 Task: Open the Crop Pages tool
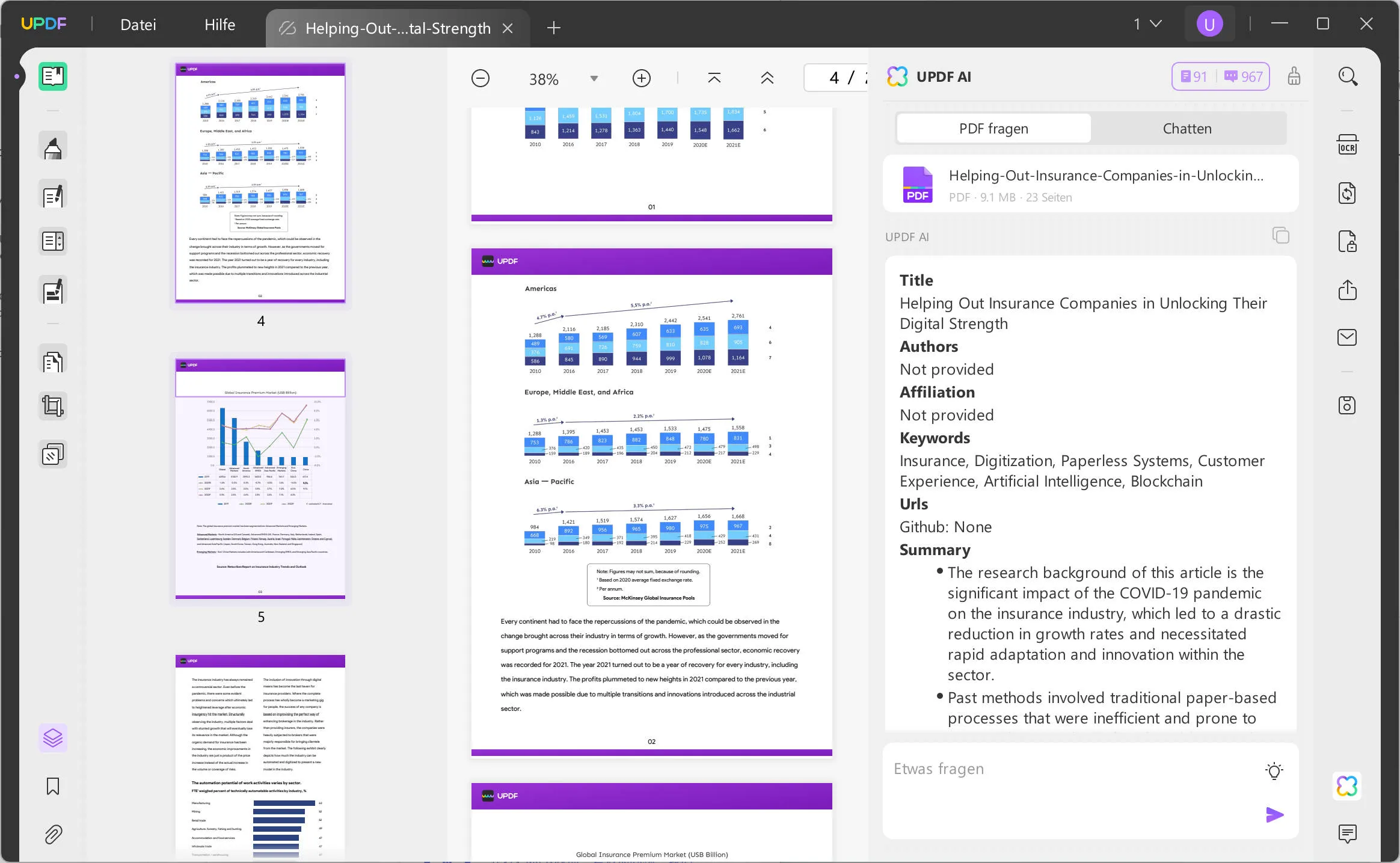pos(53,406)
